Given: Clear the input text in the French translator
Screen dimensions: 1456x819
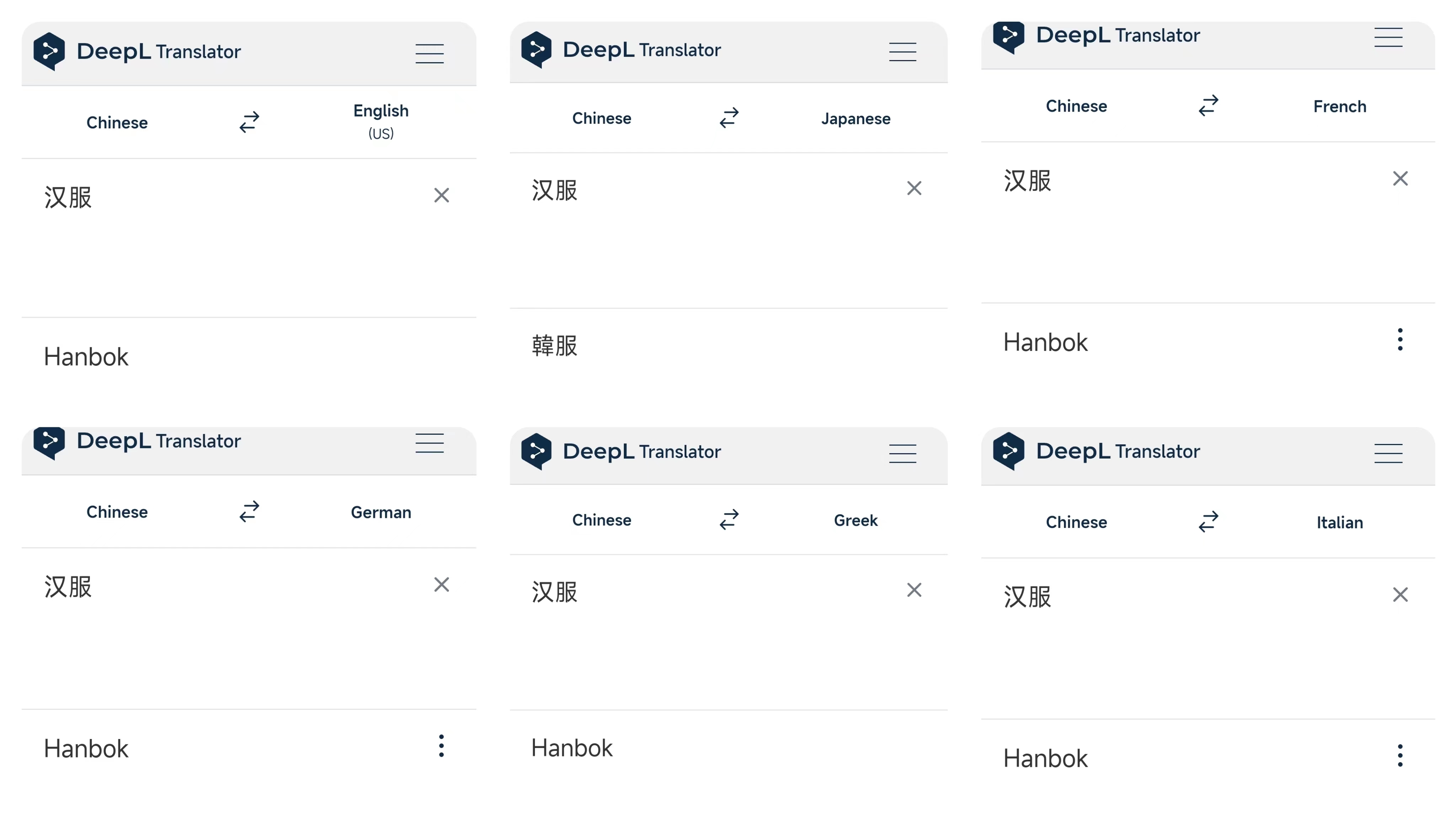Looking at the screenshot, I should click(1400, 178).
